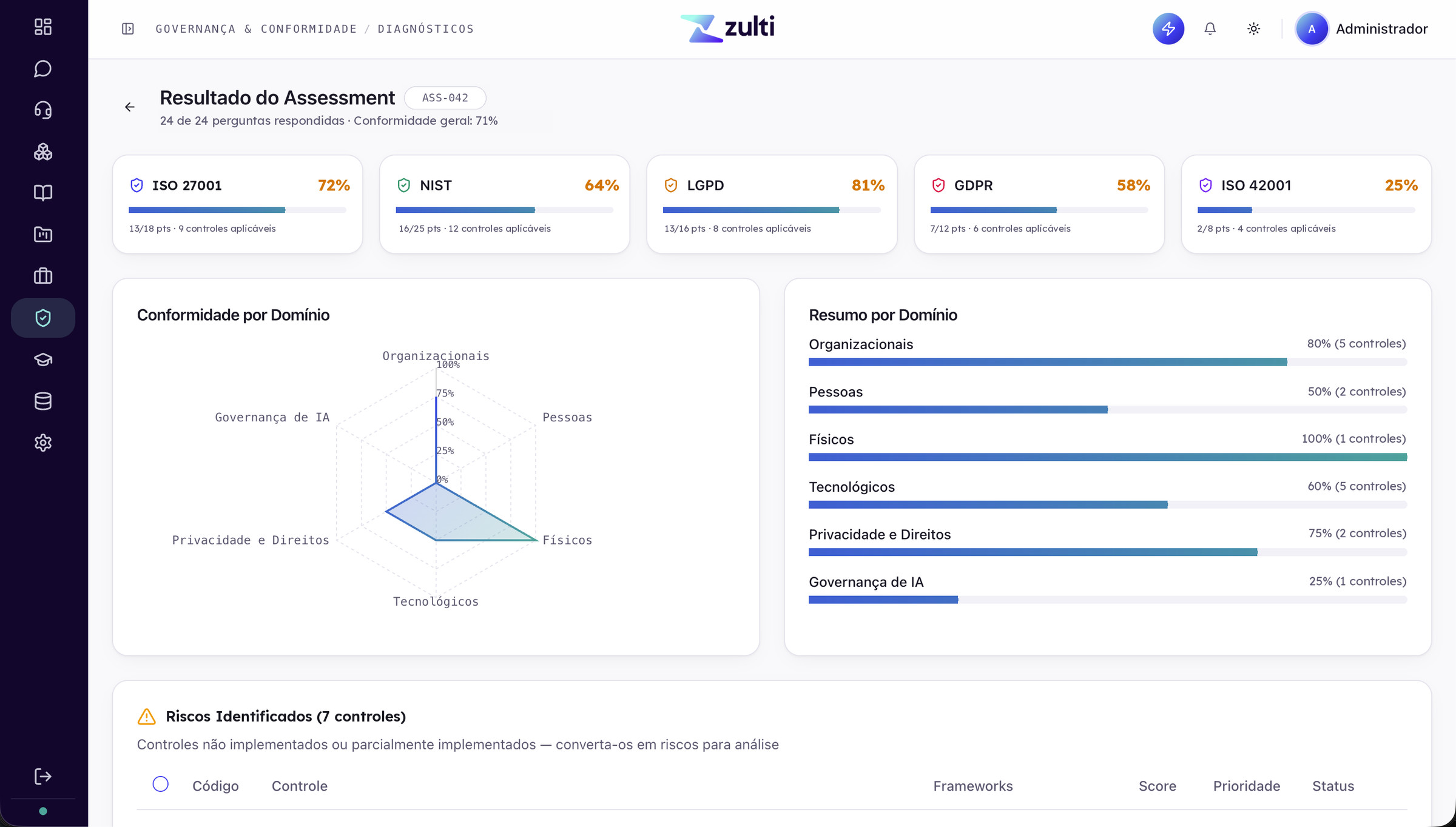Viewport: 1456px width, 827px height.
Task: Click the Tecnológicos domain row label
Action: tap(852, 487)
